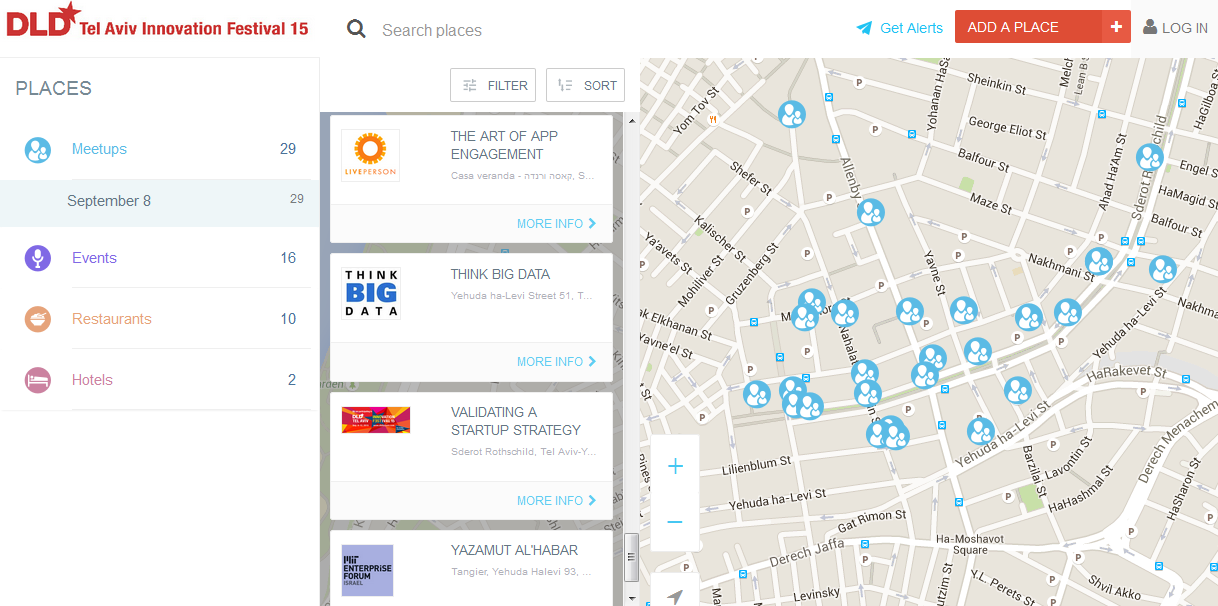Click the ADD A PLACE button

coord(1043,27)
